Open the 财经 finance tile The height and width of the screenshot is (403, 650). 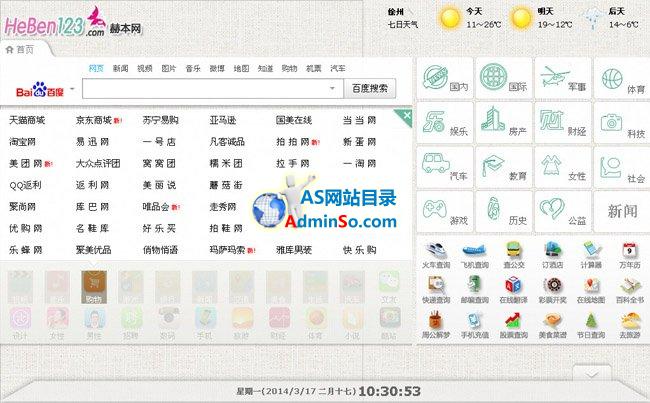coord(563,123)
